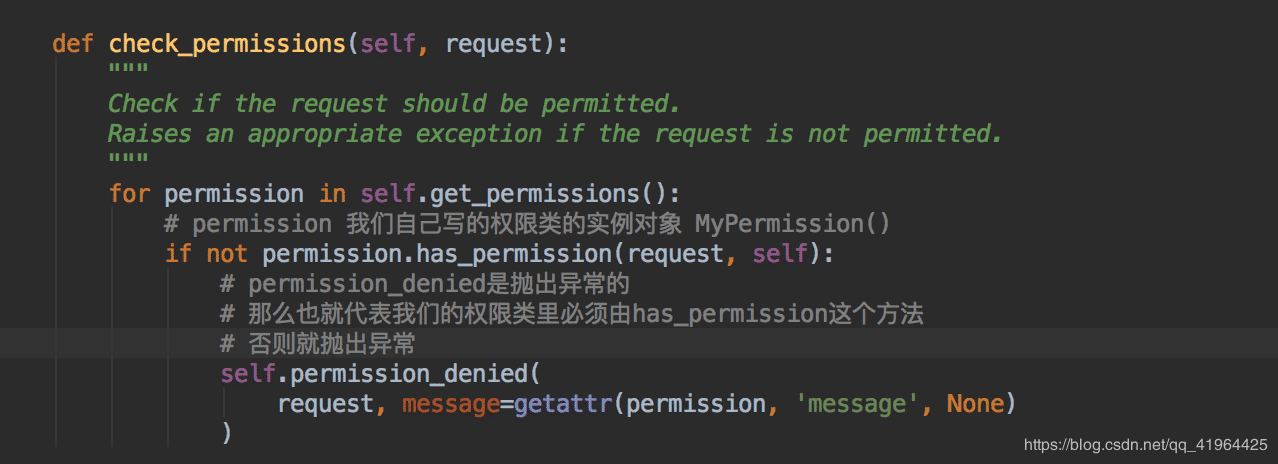
Task: Click the None keyword argument
Action: (x=975, y=404)
